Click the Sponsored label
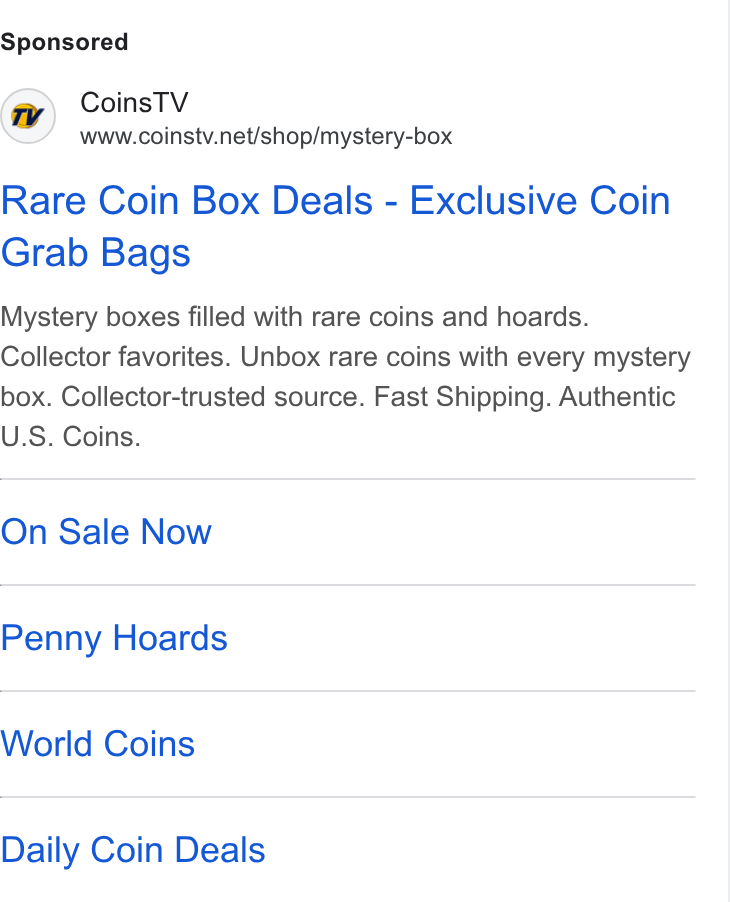730x902 pixels. [64, 43]
